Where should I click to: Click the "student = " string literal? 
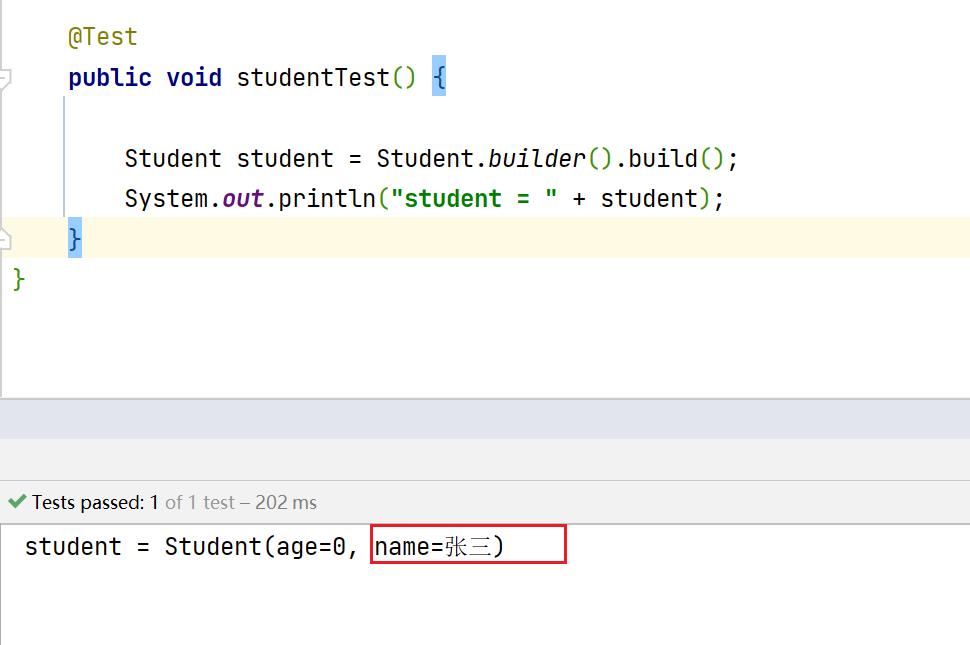[x=474, y=199]
